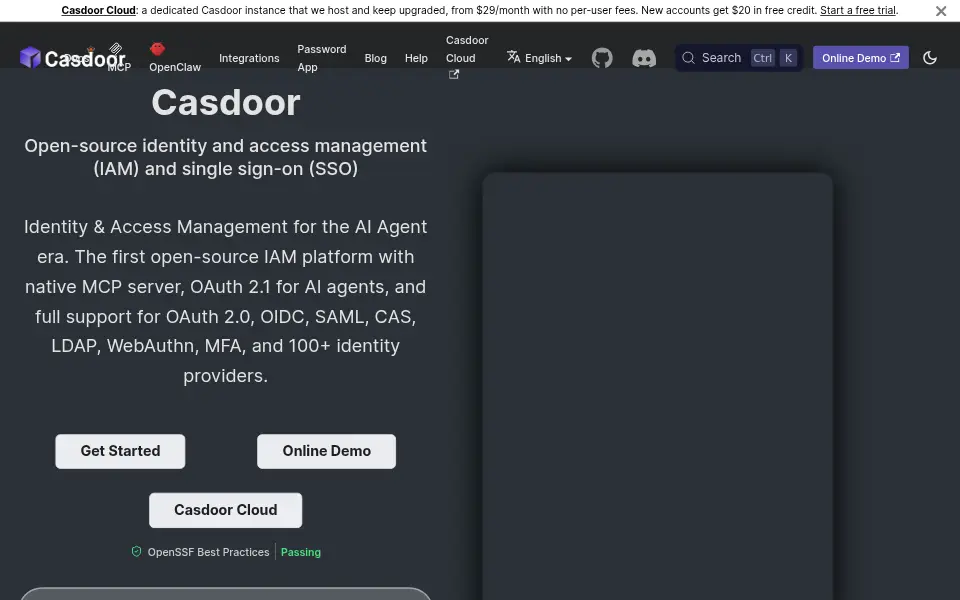The width and height of the screenshot is (960, 600).
Task: Click the large Casdoor heading
Action: [226, 102]
